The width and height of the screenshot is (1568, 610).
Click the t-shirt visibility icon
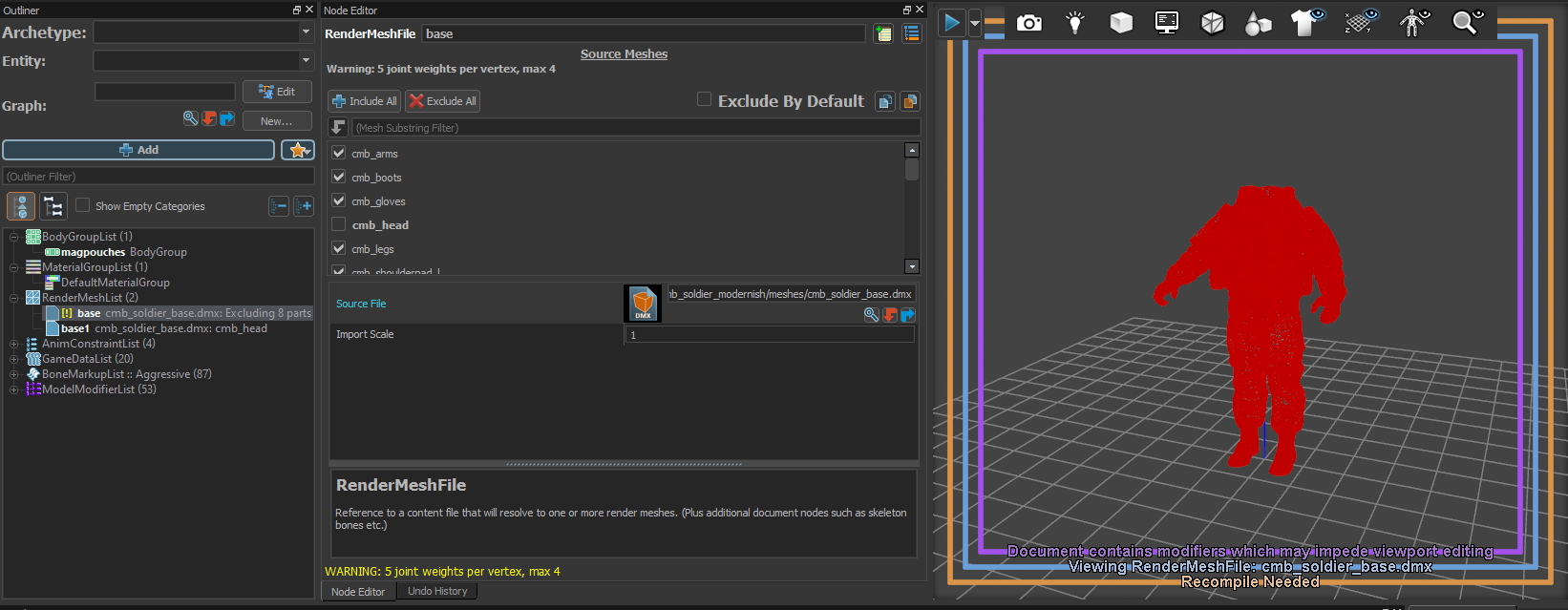[x=1306, y=22]
